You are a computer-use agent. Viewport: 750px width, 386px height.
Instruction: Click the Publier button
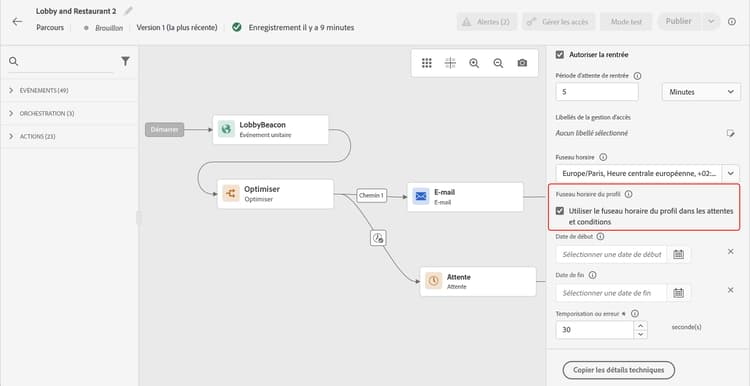tap(679, 22)
